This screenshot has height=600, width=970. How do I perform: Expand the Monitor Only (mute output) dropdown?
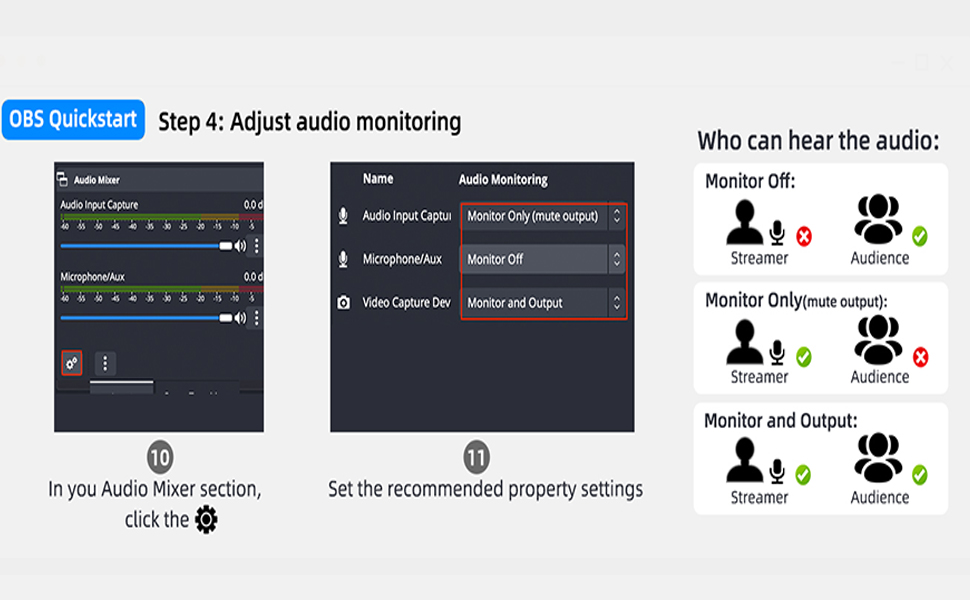pos(543,216)
